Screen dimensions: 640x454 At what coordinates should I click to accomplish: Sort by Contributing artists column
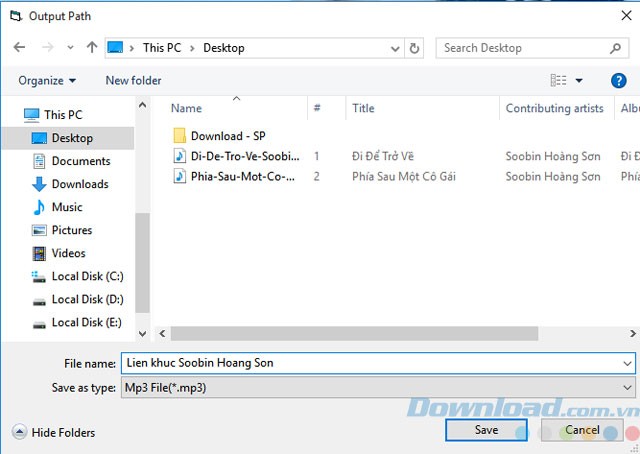coord(554,108)
